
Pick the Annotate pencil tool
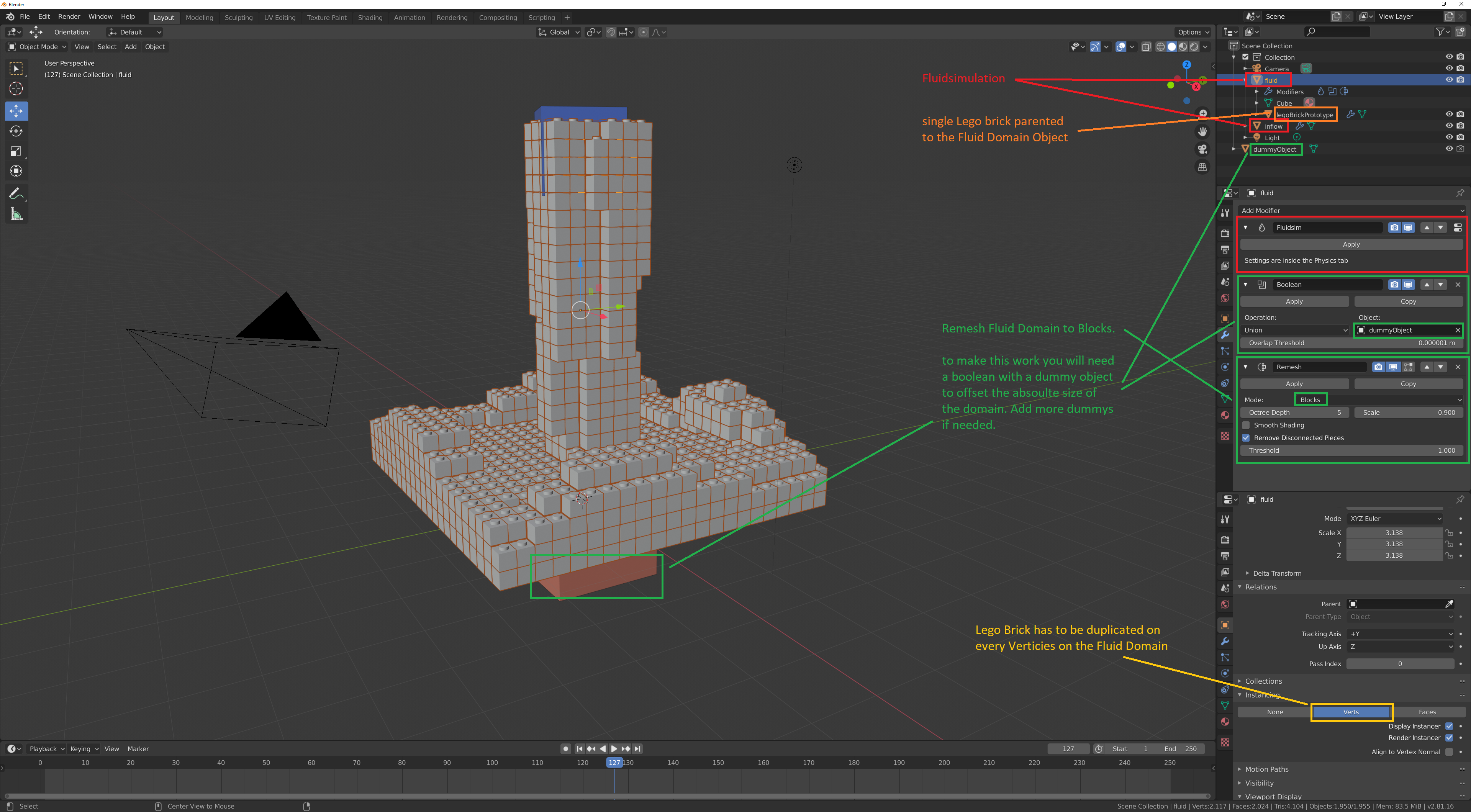[x=16, y=193]
